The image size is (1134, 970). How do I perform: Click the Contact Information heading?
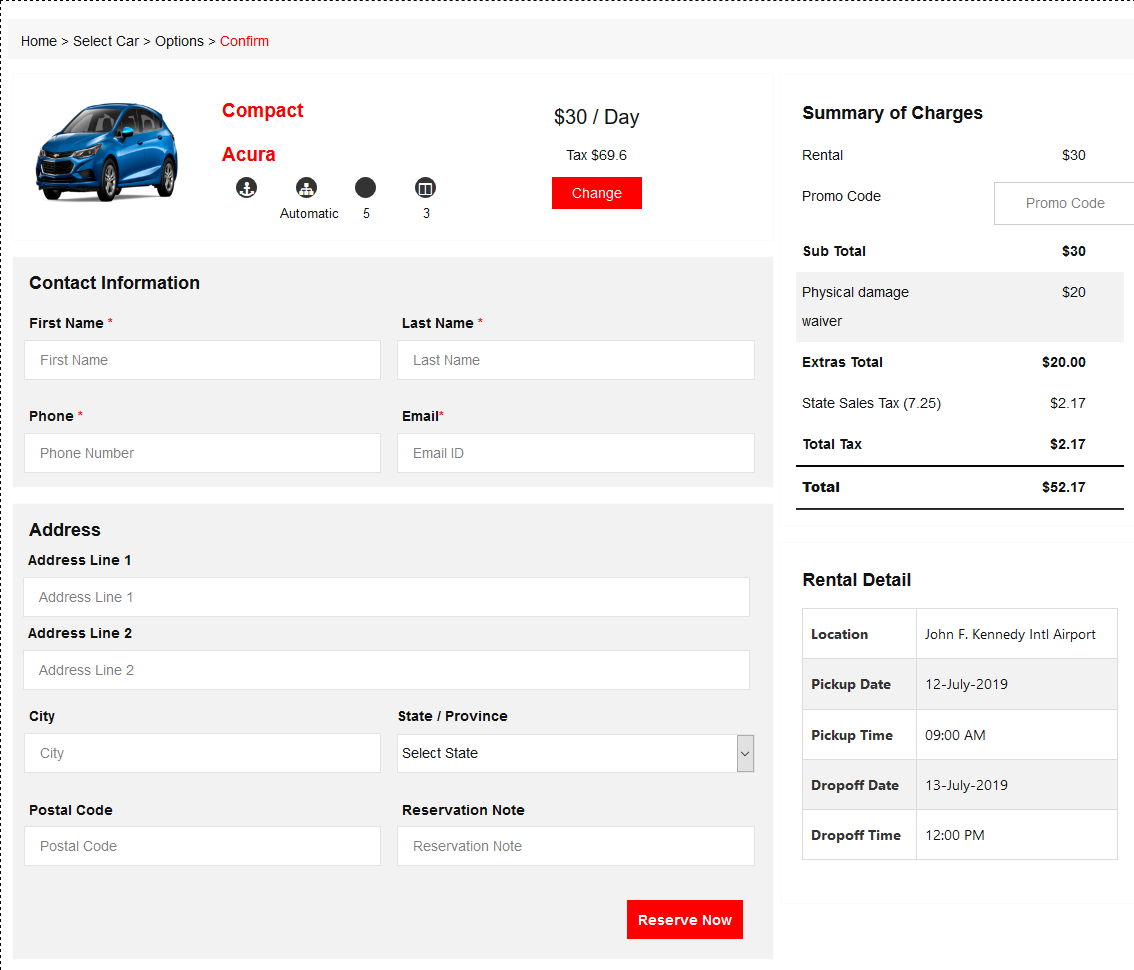pos(114,283)
